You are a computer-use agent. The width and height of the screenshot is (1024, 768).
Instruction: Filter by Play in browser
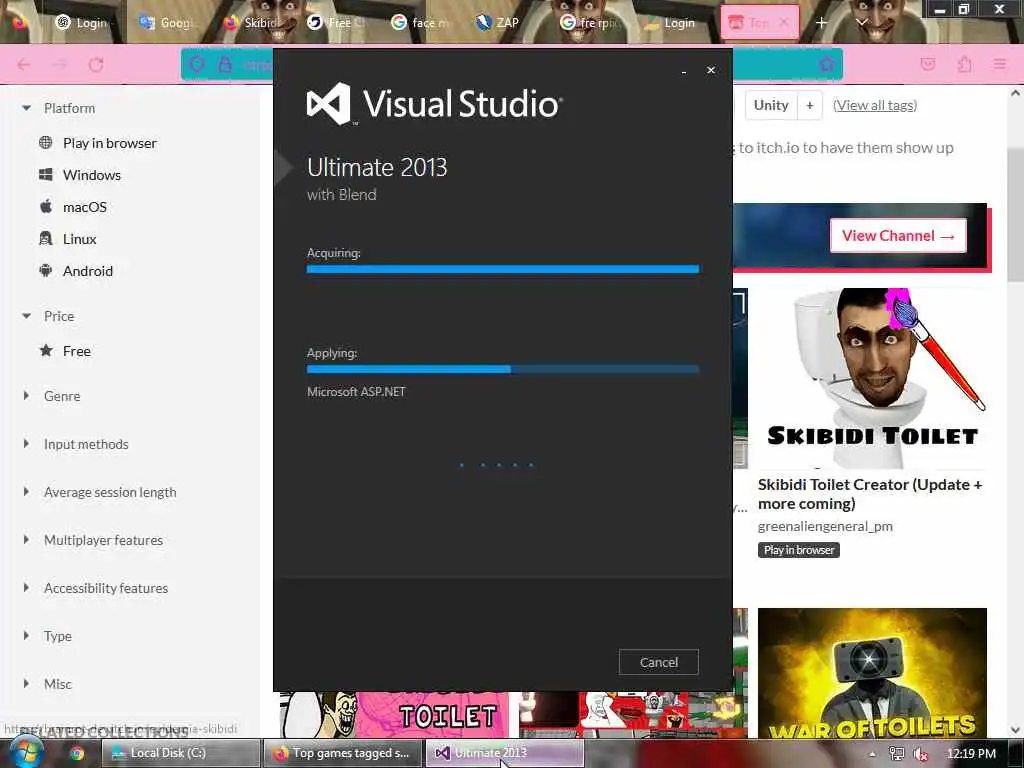coord(110,143)
